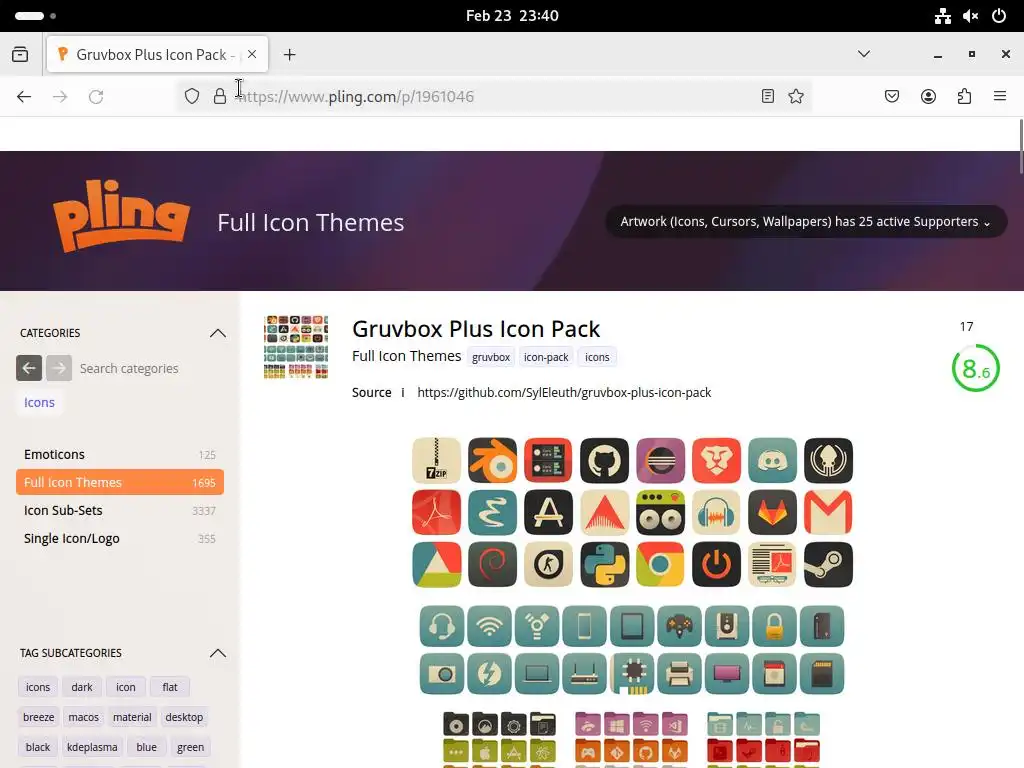Image resolution: width=1024 pixels, height=768 pixels.
Task: Click the number 17 above rating
Action: (x=967, y=327)
